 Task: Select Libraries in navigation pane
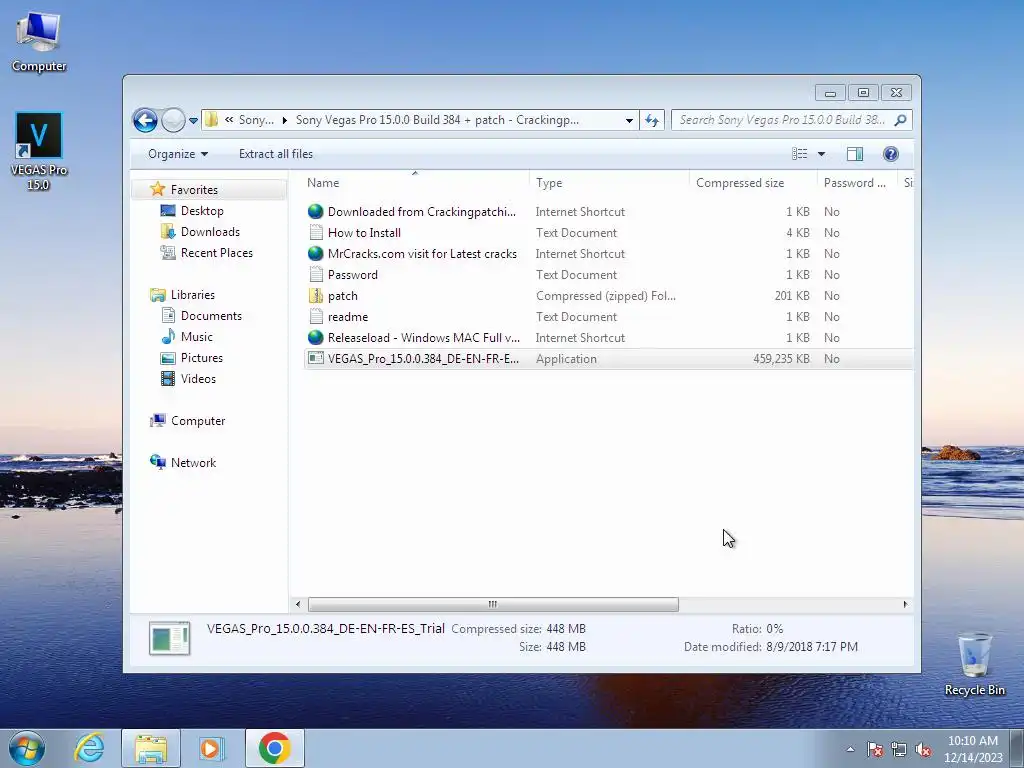(x=193, y=295)
